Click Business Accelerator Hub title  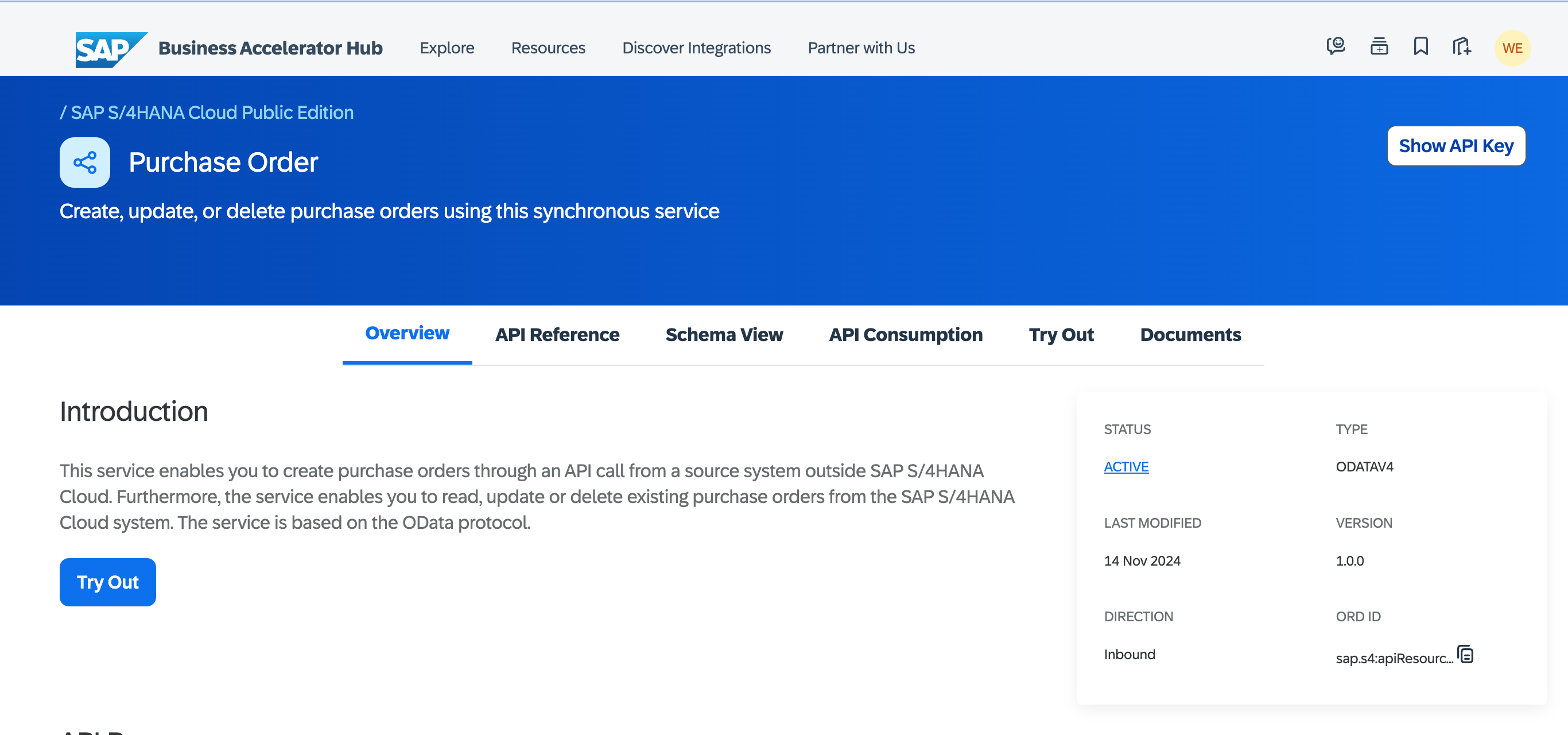(x=270, y=48)
